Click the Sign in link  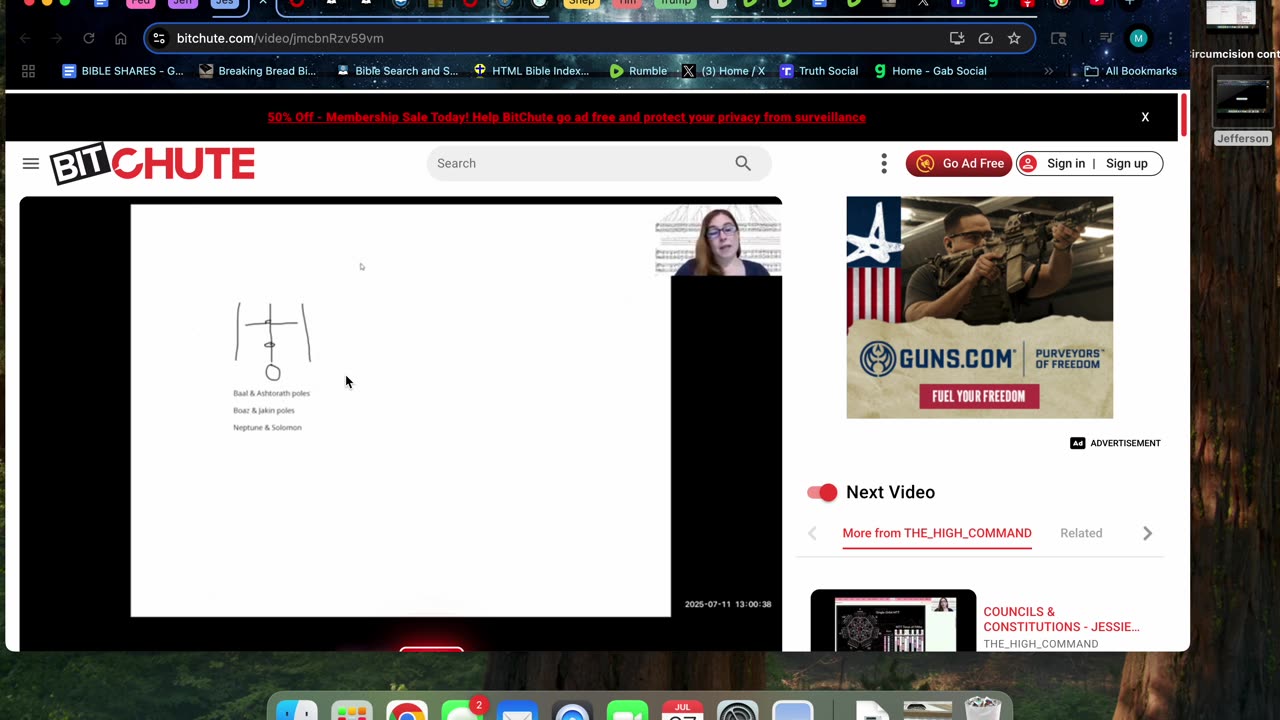[1066, 163]
